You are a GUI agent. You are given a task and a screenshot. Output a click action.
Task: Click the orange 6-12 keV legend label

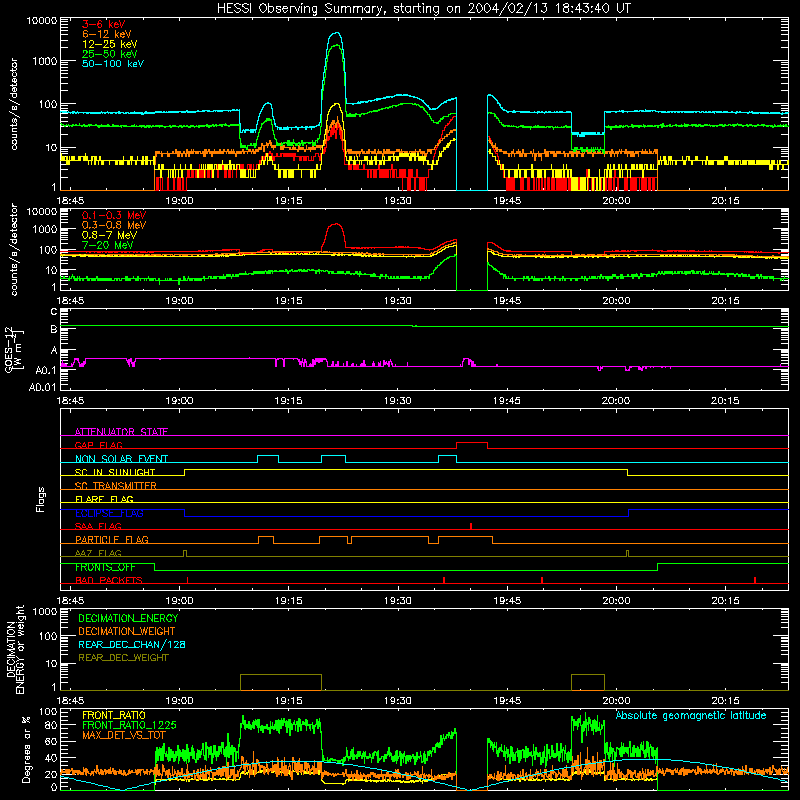pos(107,34)
